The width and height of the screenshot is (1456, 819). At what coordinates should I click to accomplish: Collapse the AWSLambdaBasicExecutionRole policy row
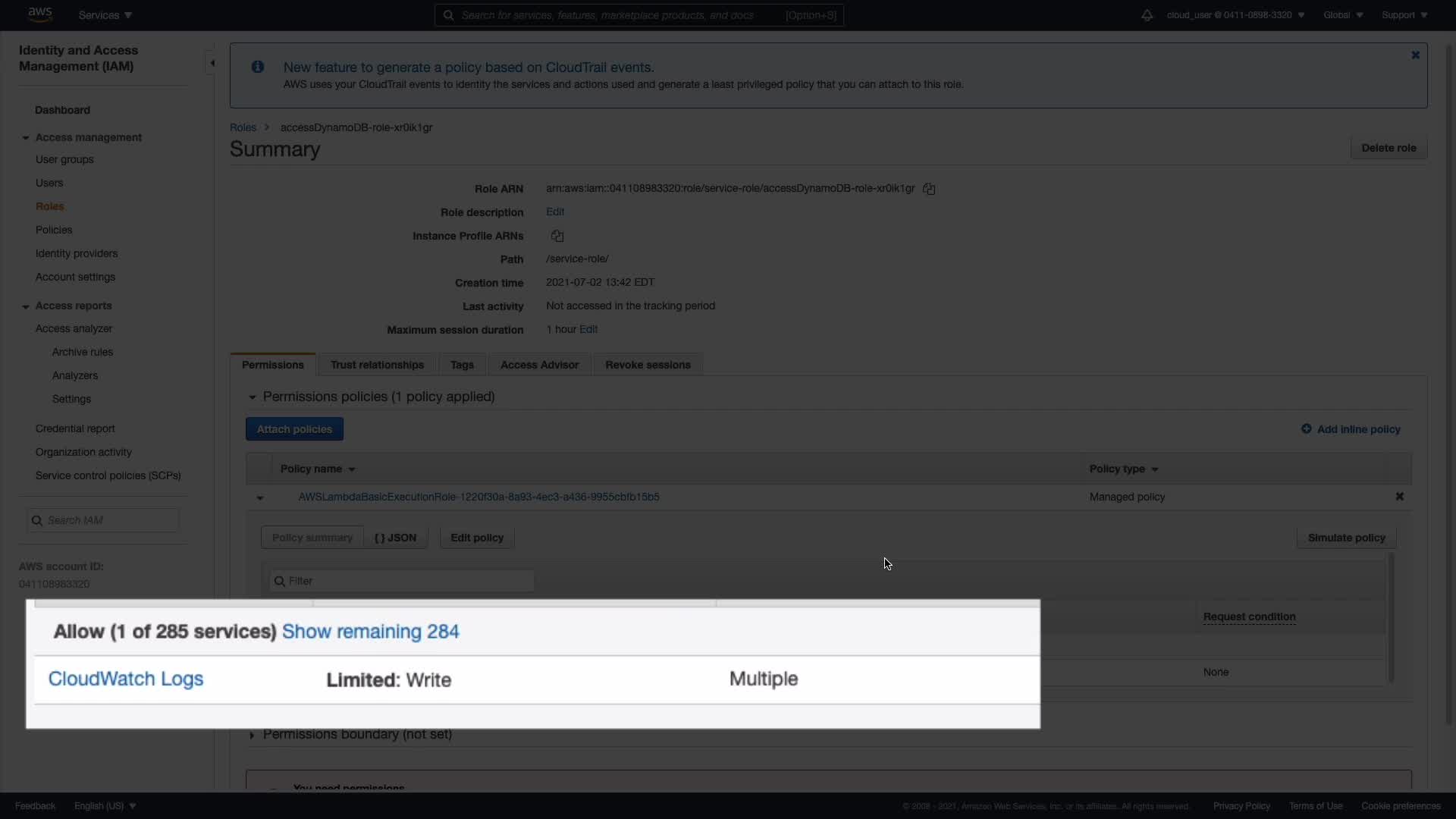[x=260, y=498]
